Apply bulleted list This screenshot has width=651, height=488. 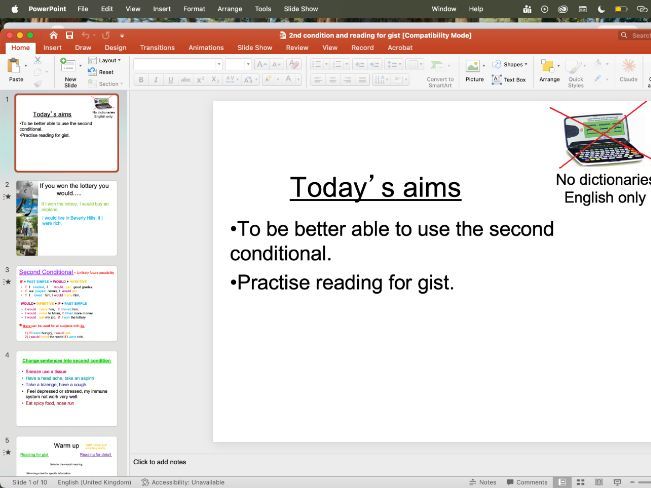[x=317, y=64]
